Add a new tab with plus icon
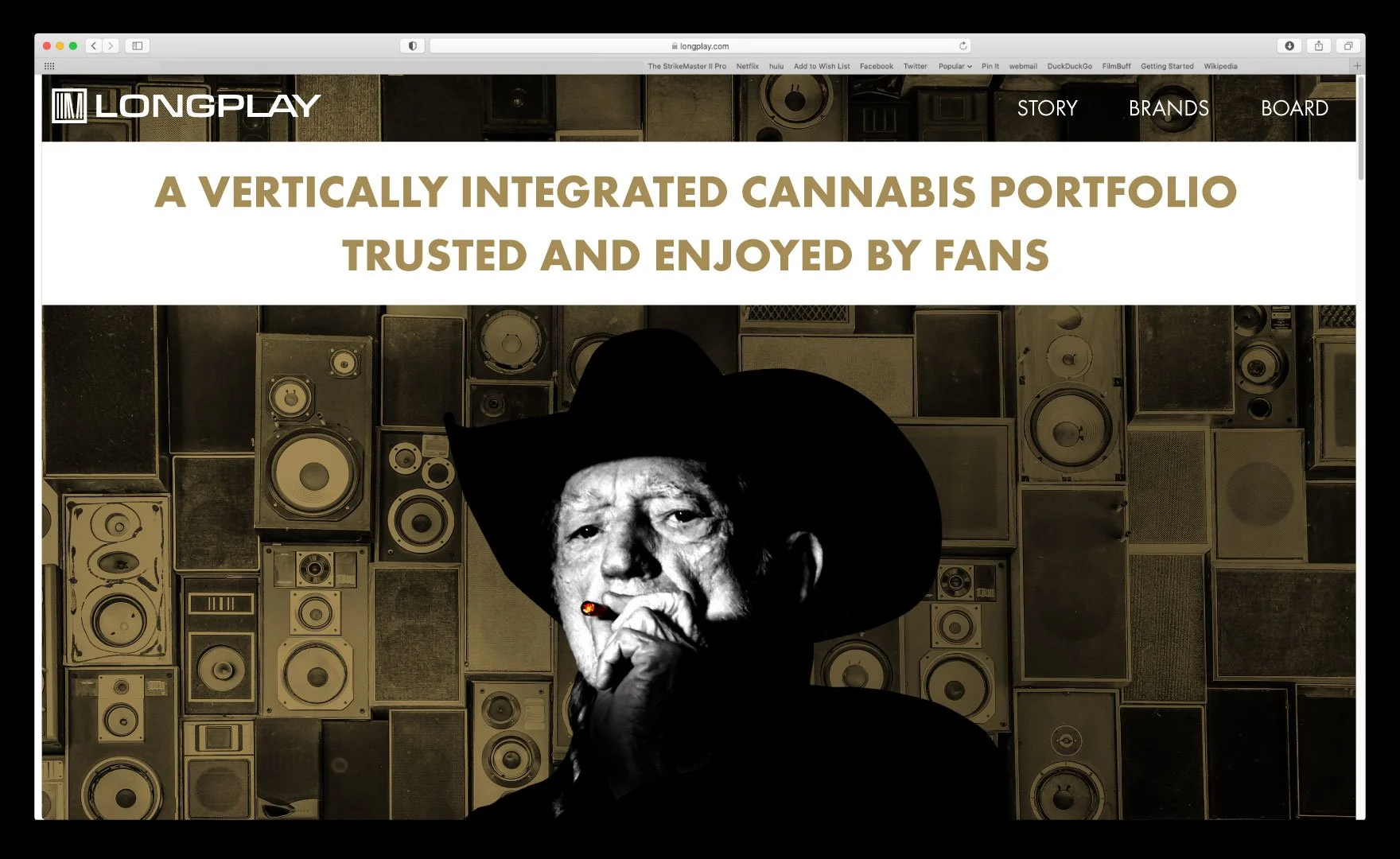 [x=1357, y=66]
